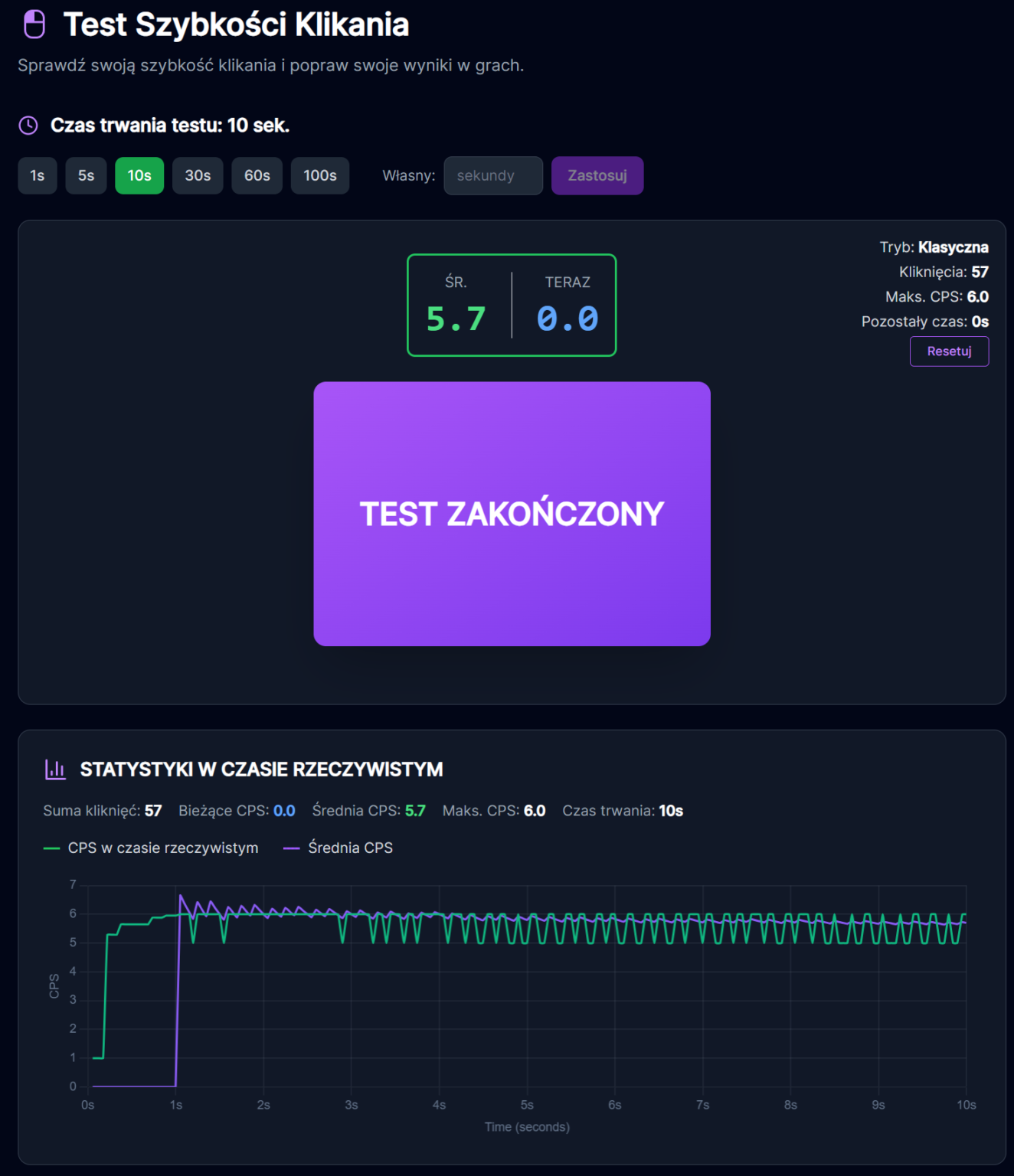Toggle the green CPS w czasie rzeczywistym legend
Screen dimensions: 1014x1176
click(151, 848)
